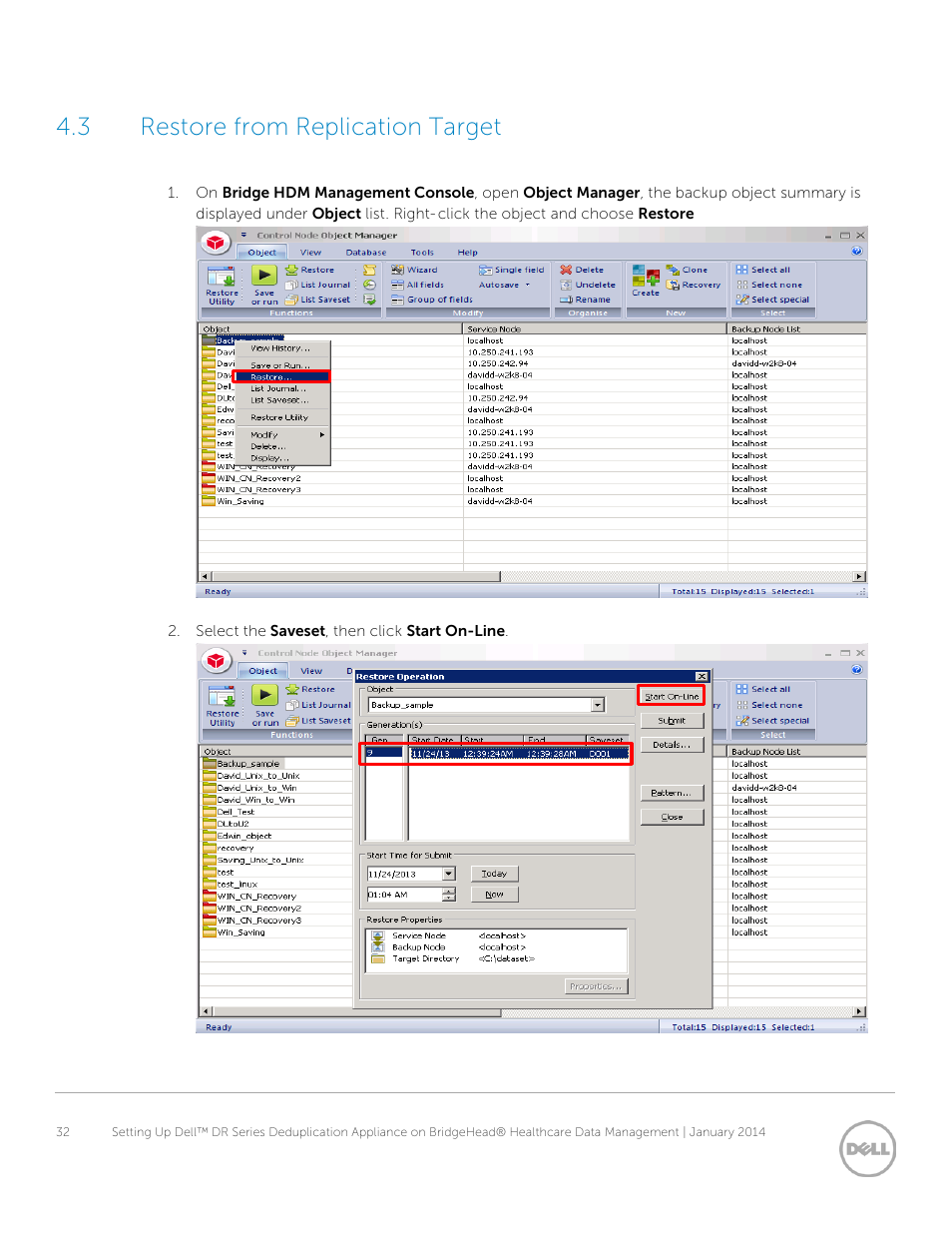952x1233 pixels.
Task: Click the Restore Utility icon in step 1 ribbon
Action: pyautogui.click(x=222, y=276)
